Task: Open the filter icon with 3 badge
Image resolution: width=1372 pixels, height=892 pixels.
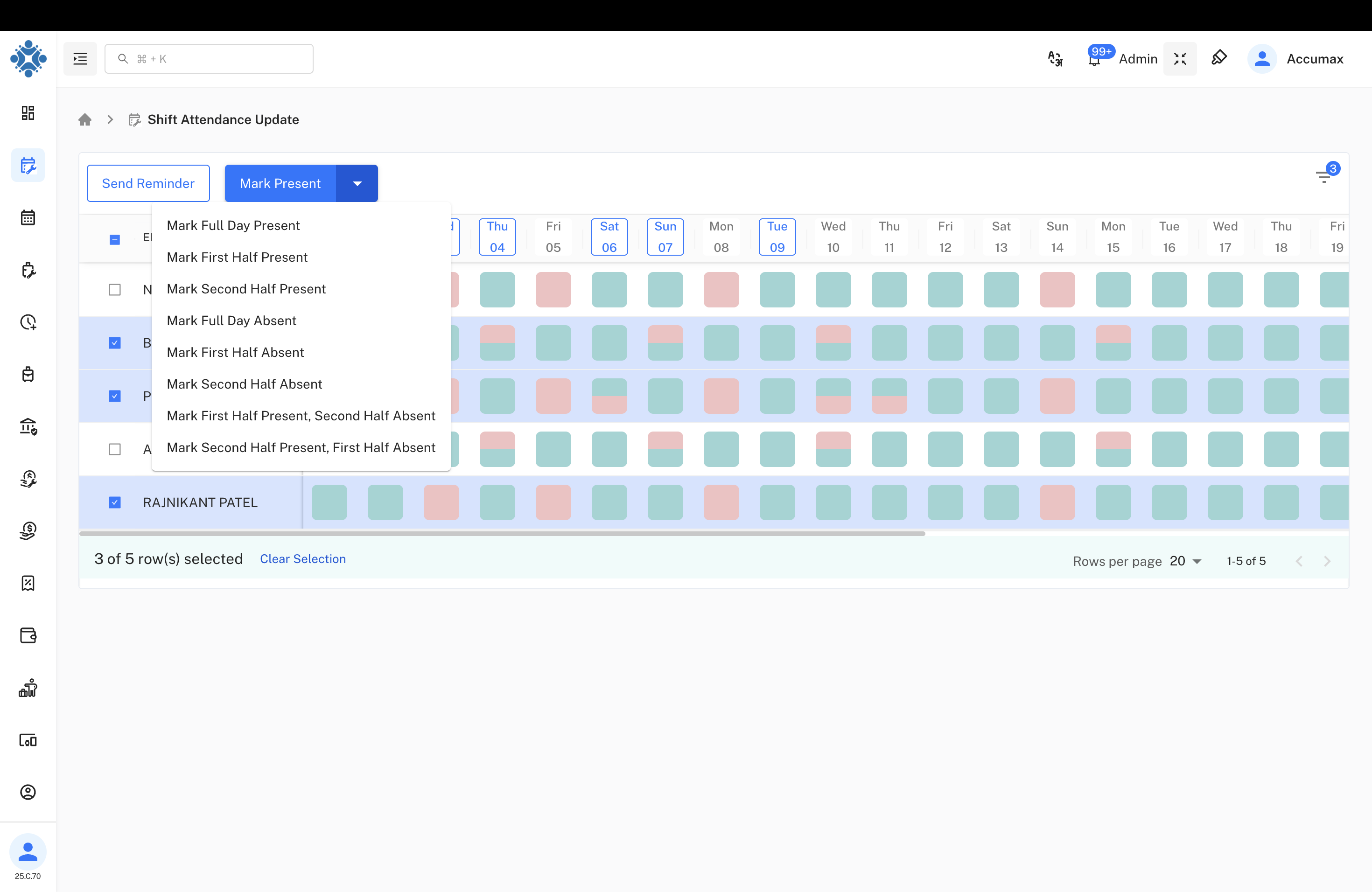Action: (x=1324, y=176)
